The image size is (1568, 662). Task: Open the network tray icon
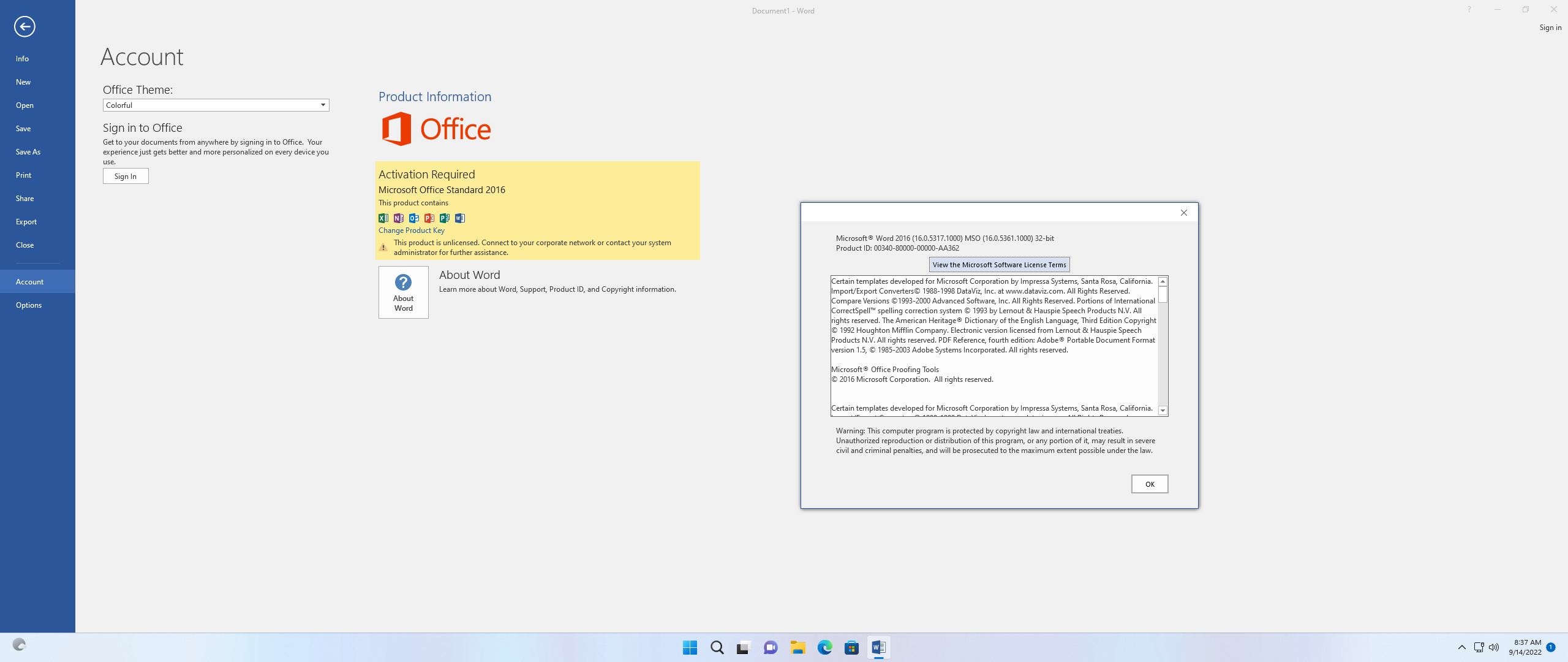click(x=1479, y=647)
